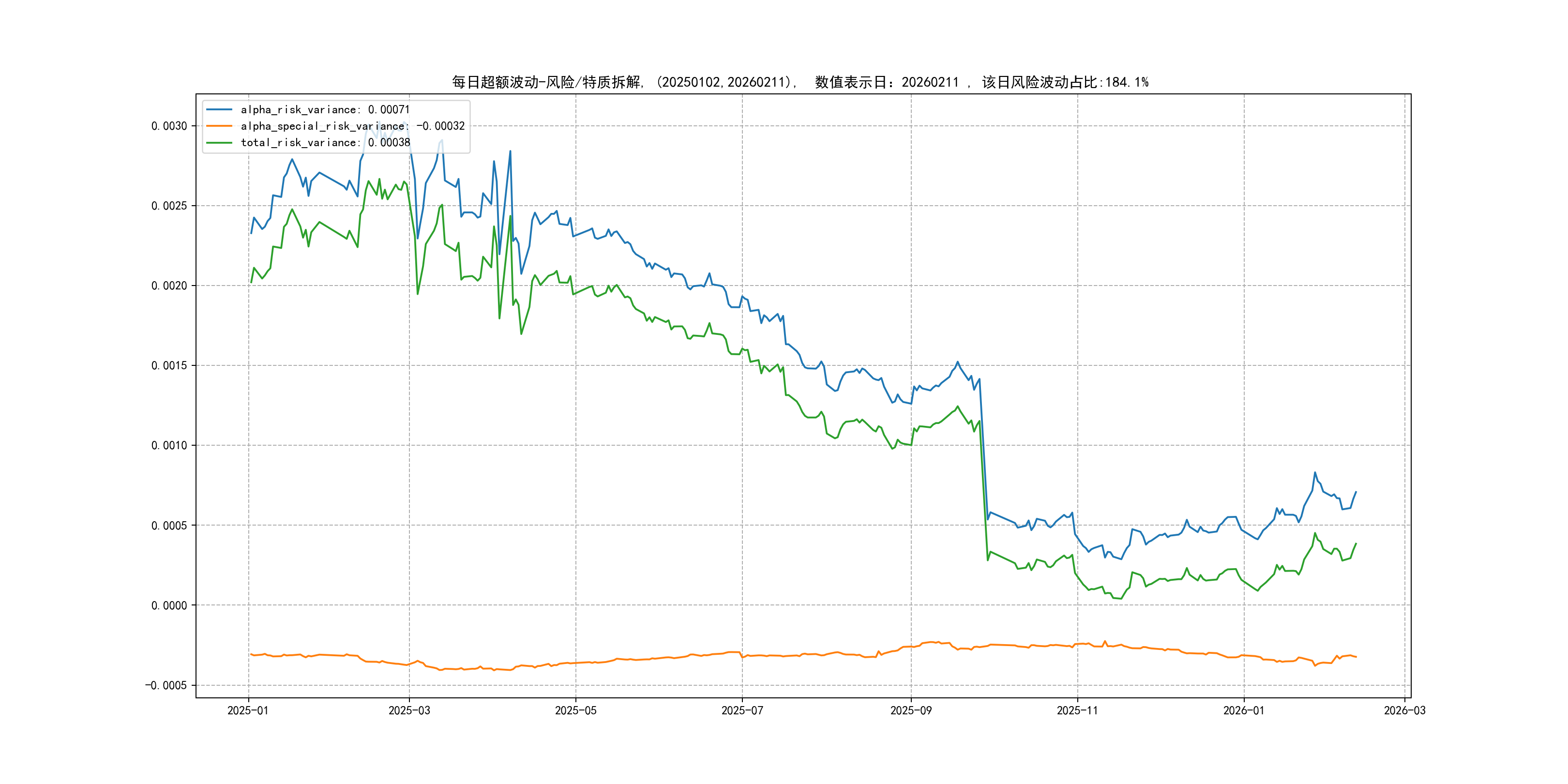This screenshot has height=784, width=1568.
Task: Click the 0.0000 y-axis tick label
Action: [x=169, y=605]
